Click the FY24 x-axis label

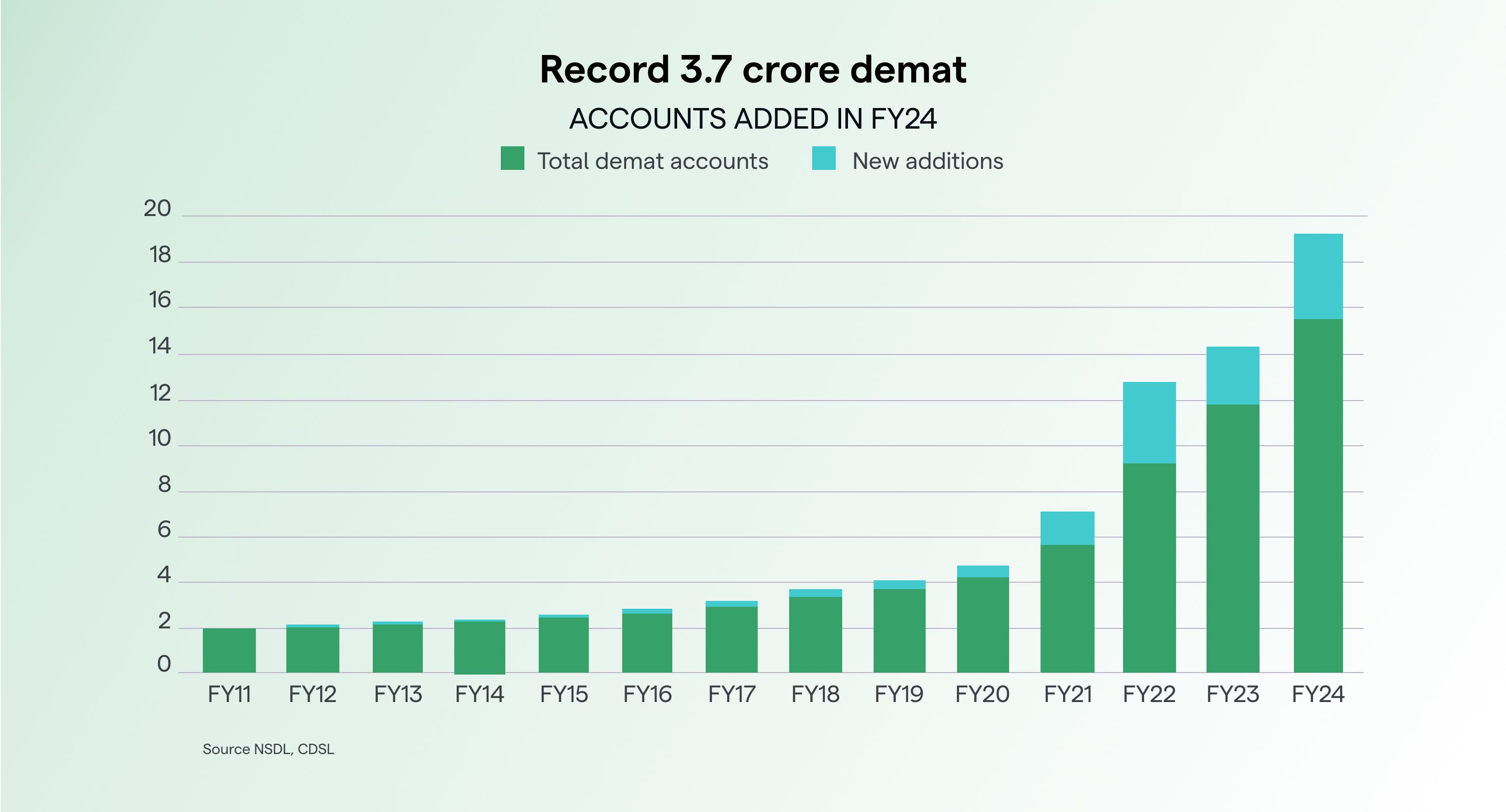tap(1318, 695)
